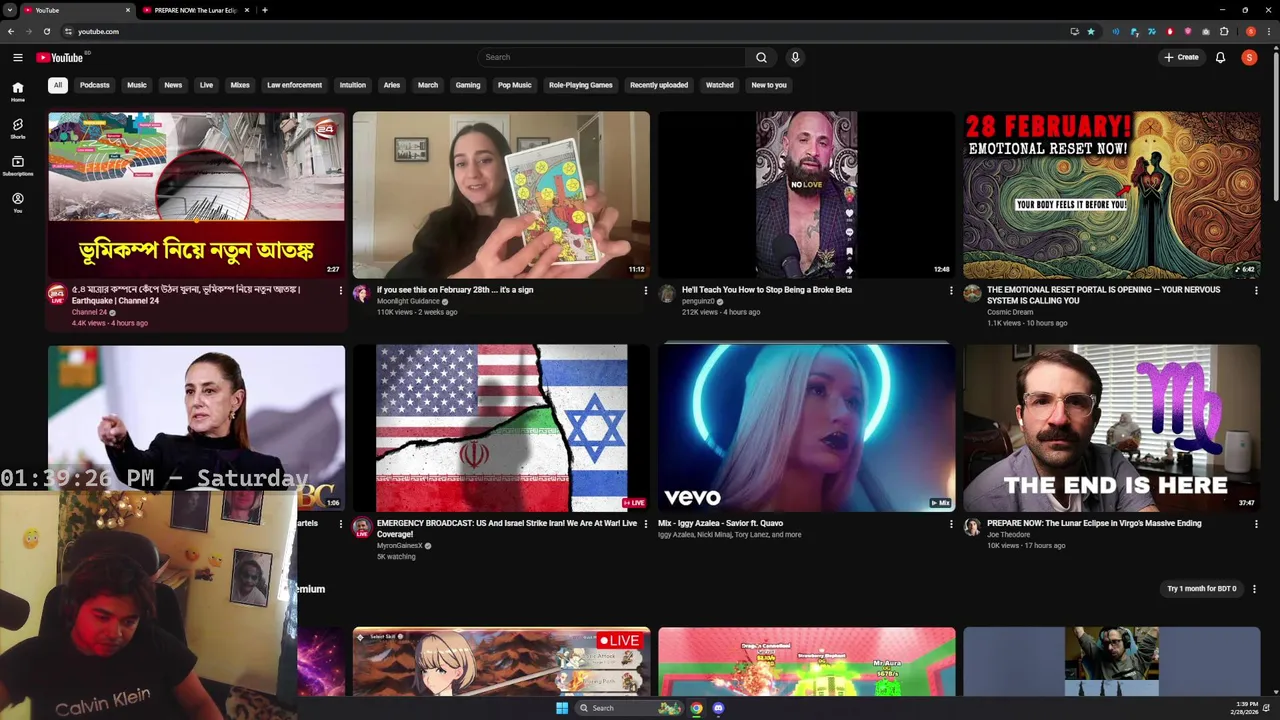Select the Aries chip
1280x720 pixels.
point(392,85)
